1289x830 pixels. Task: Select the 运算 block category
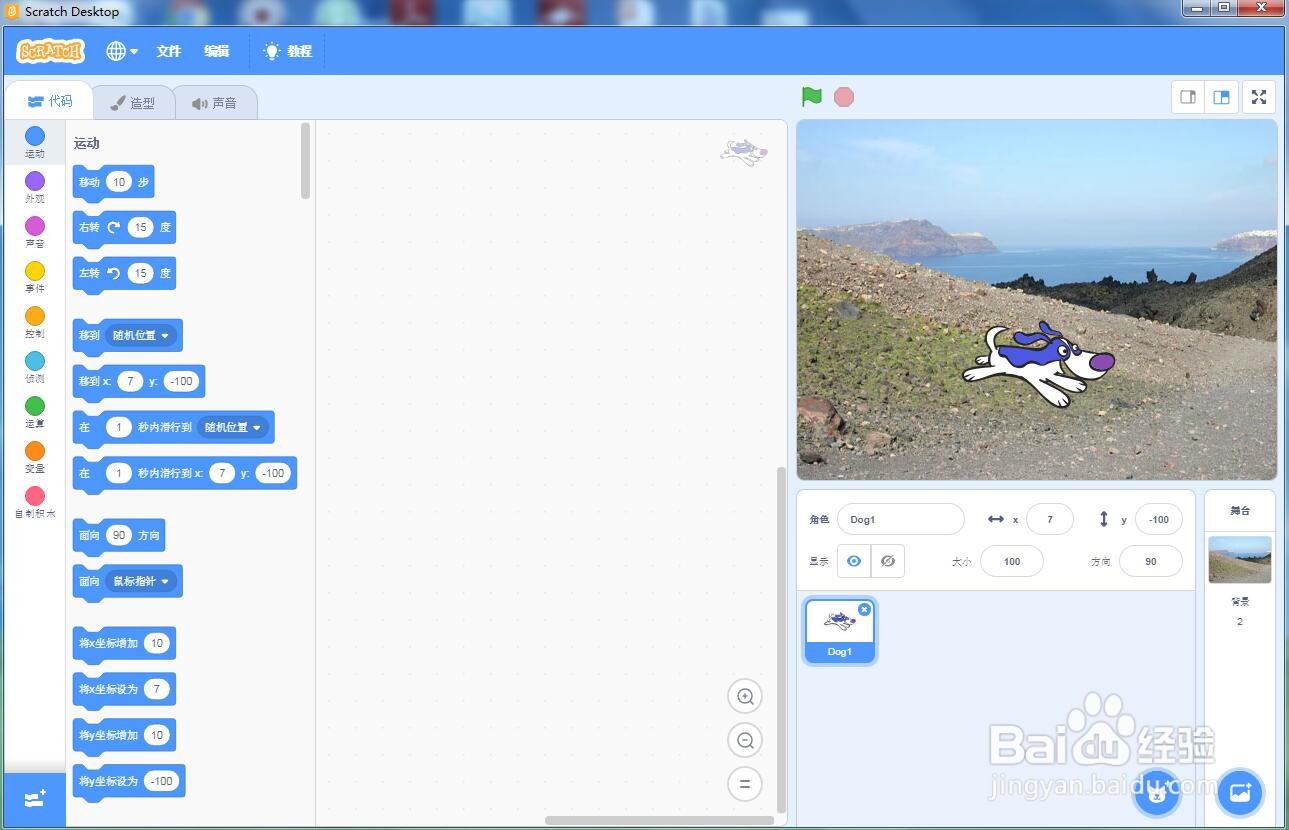click(x=35, y=412)
